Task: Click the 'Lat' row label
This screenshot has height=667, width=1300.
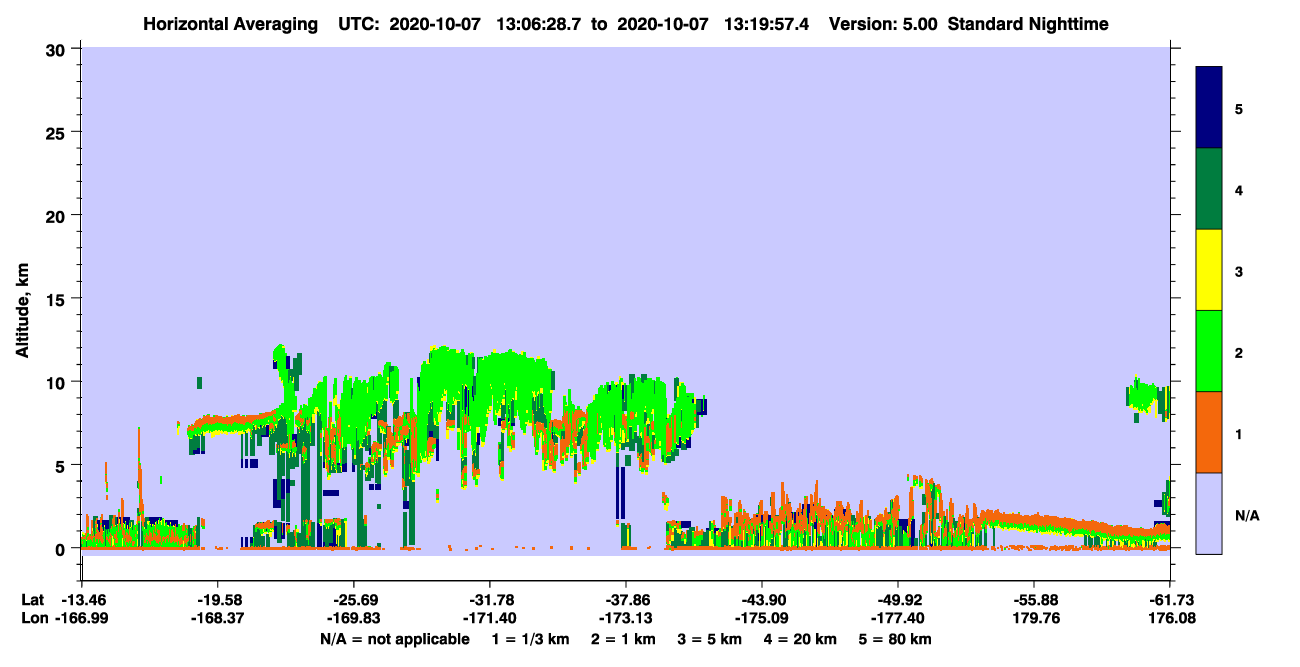Action: (33, 600)
